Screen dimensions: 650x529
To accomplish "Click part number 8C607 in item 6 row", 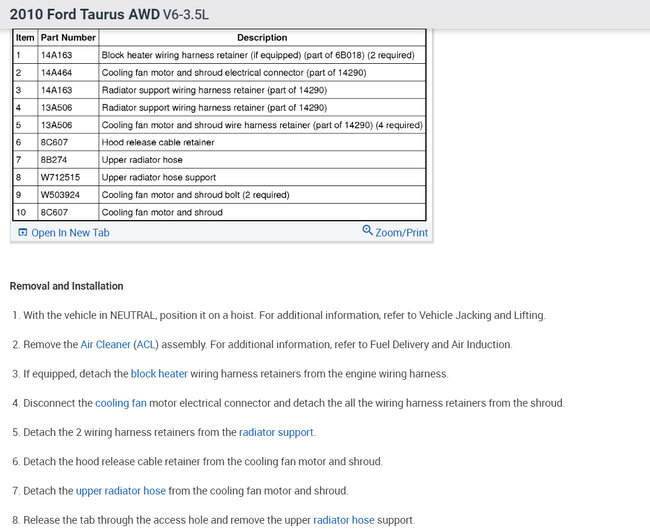I will tap(54, 143).
